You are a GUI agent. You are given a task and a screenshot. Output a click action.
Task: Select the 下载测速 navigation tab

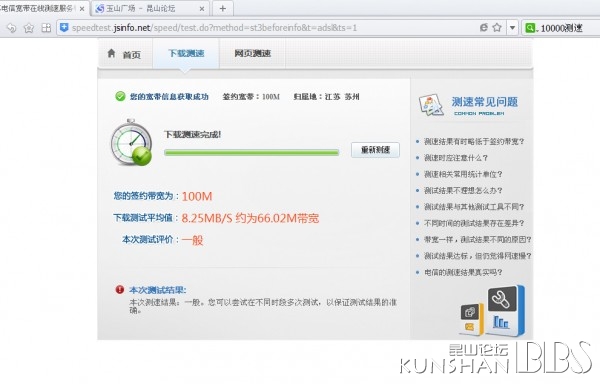(x=186, y=54)
